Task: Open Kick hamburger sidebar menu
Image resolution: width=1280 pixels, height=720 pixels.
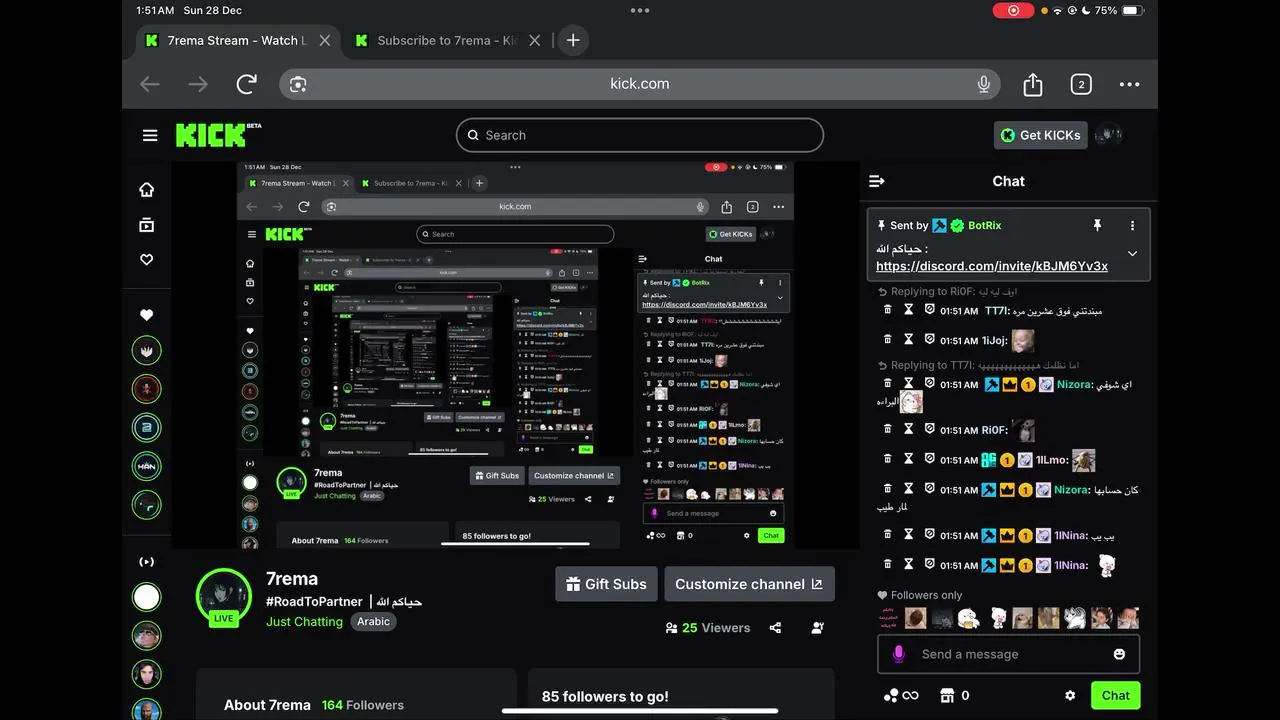Action: pyautogui.click(x=150, y=135)
